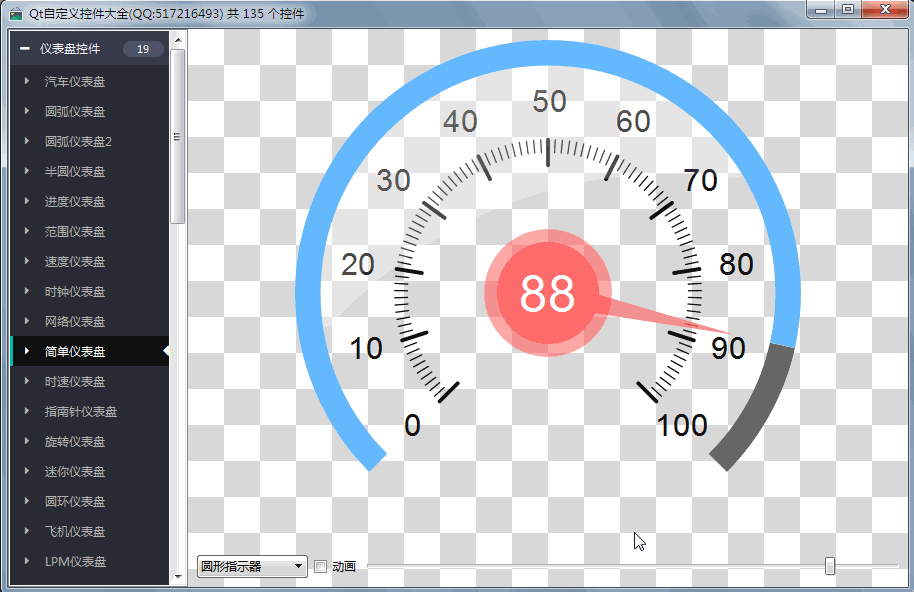Click the 19 count badge in sidebar header
This screenshot has height=592, width=914.
pos(143,49)
